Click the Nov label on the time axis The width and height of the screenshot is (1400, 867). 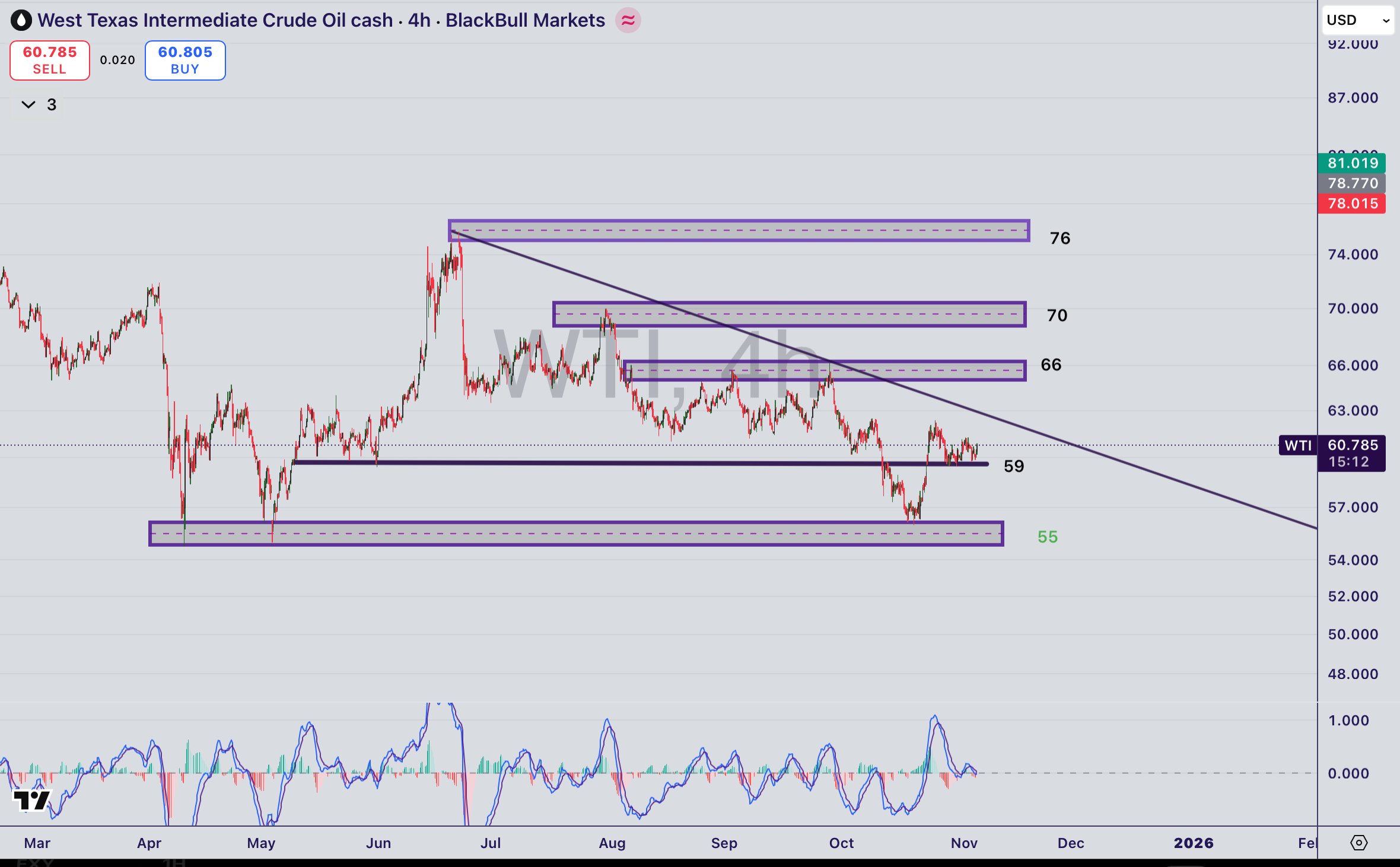click(x=964, y=843)
